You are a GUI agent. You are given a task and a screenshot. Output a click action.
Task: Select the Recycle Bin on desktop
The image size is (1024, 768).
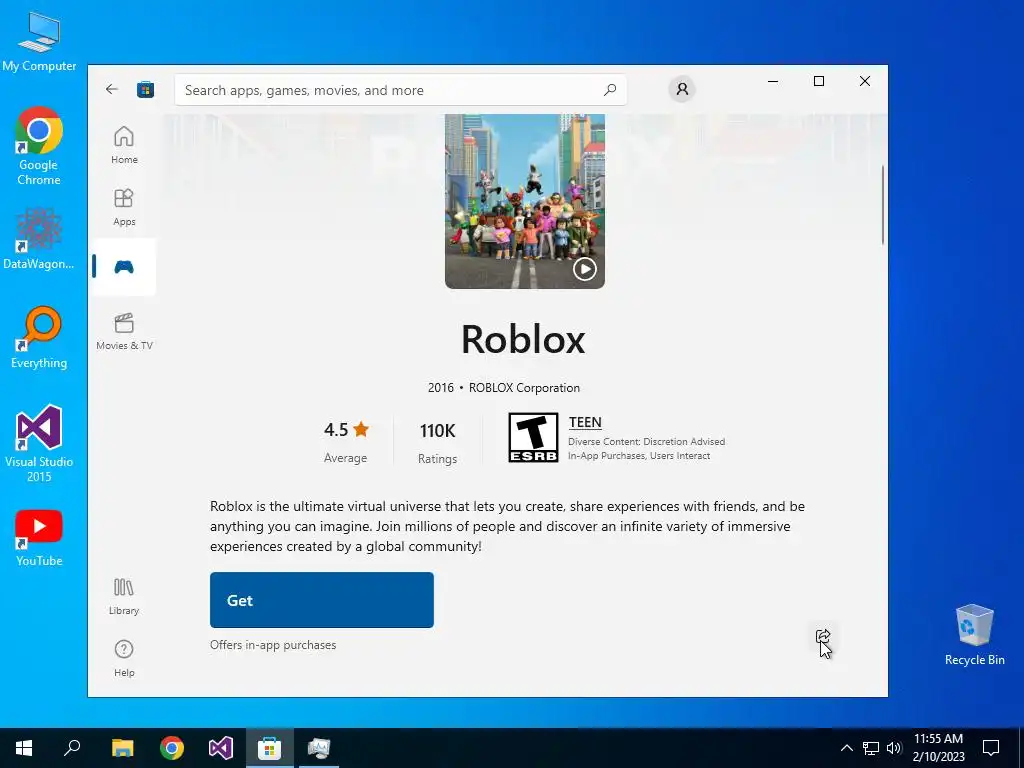pyautogui.click(x=974, y=635)
